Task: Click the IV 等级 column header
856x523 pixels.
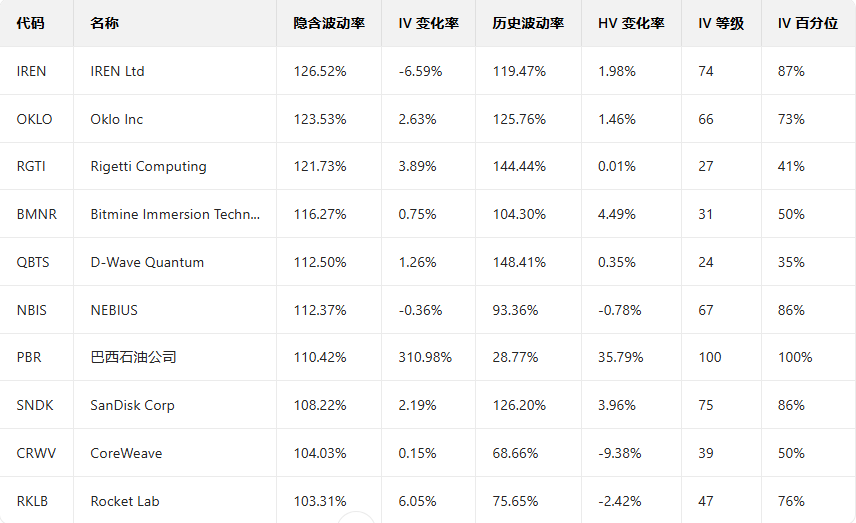Action: click(x=720, y=23)
